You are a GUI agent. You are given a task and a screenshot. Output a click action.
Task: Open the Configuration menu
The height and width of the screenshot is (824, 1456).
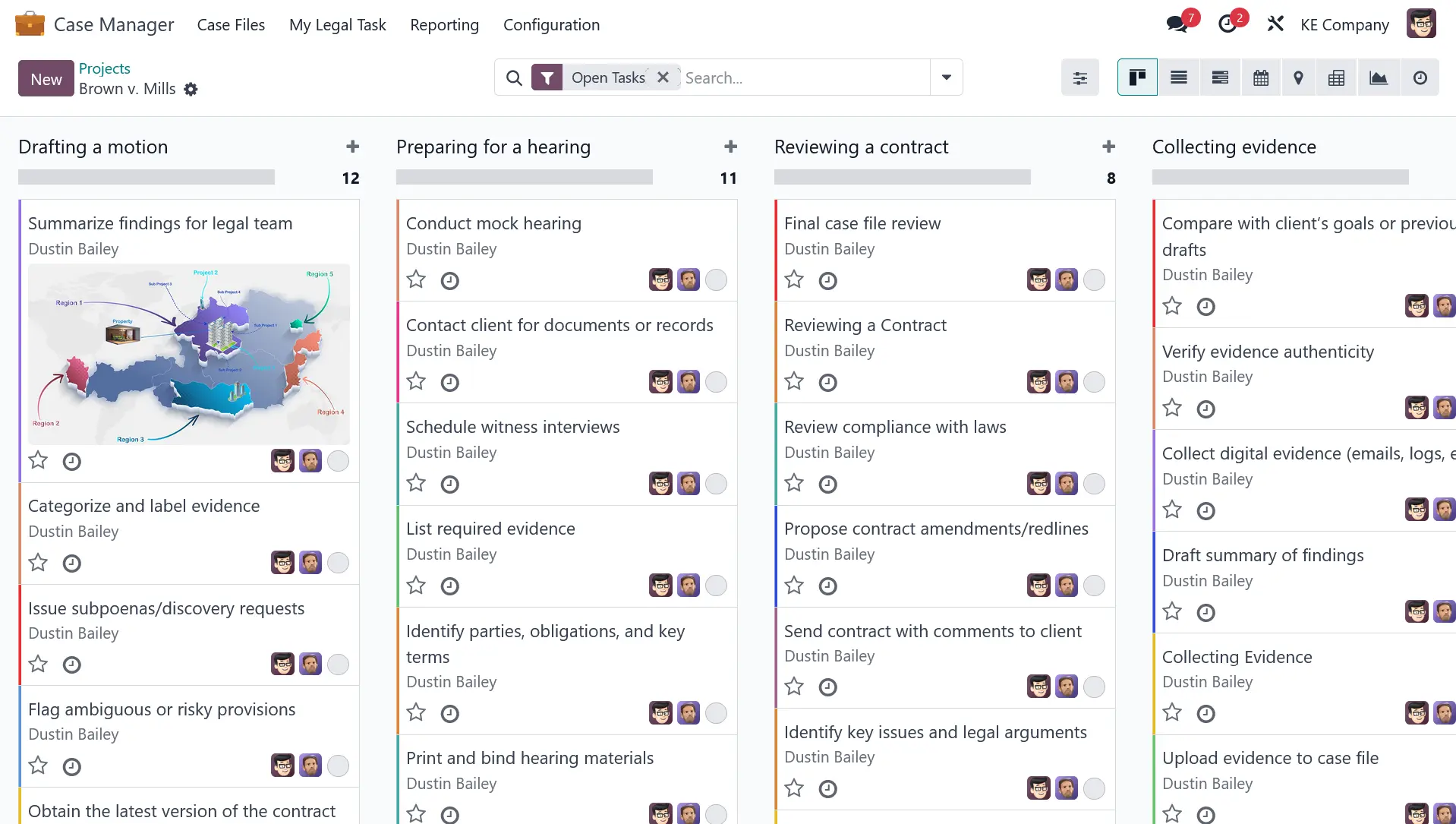(551, 25)
